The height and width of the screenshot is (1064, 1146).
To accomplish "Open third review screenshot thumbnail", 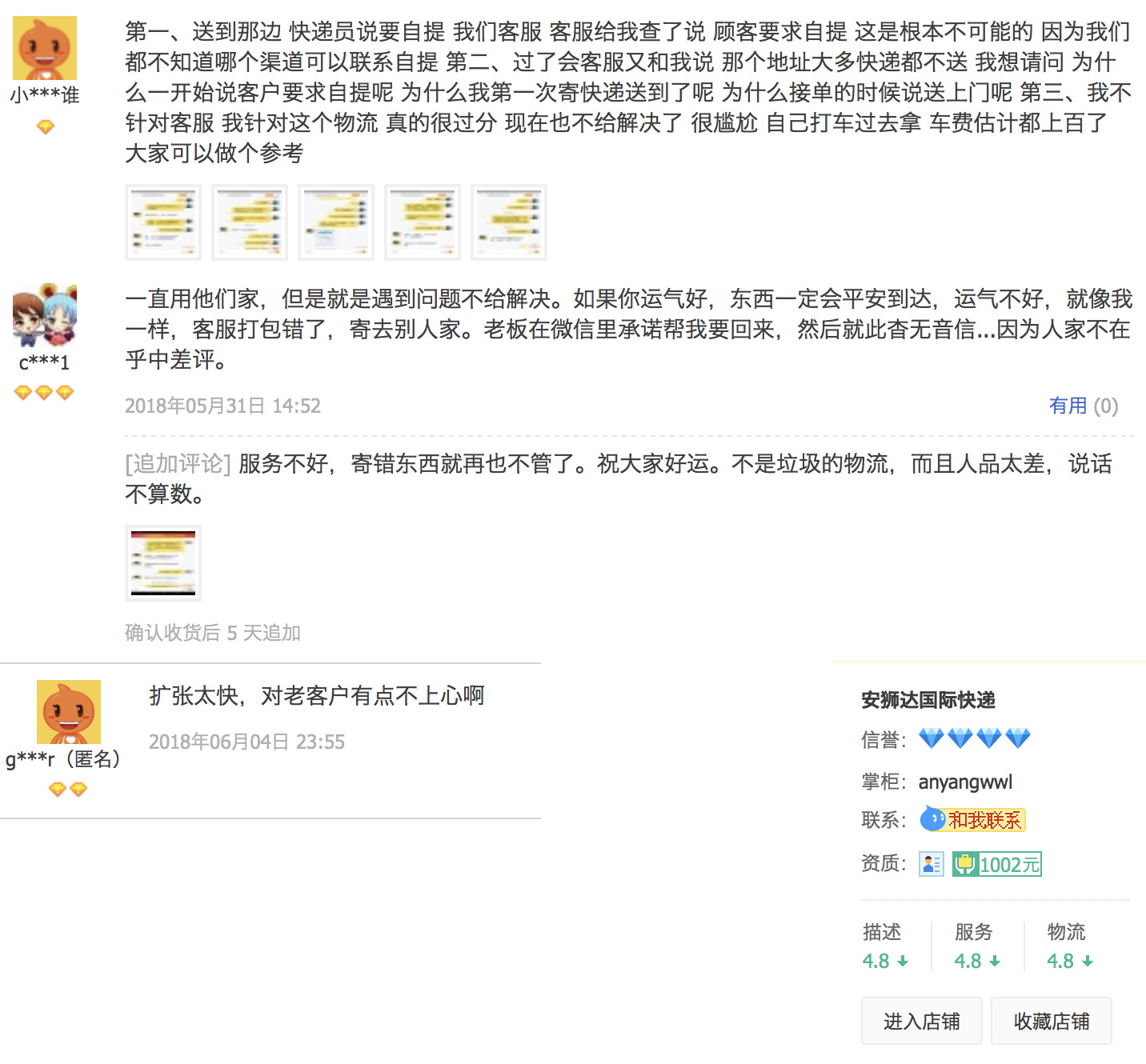I will click(336, 222).
